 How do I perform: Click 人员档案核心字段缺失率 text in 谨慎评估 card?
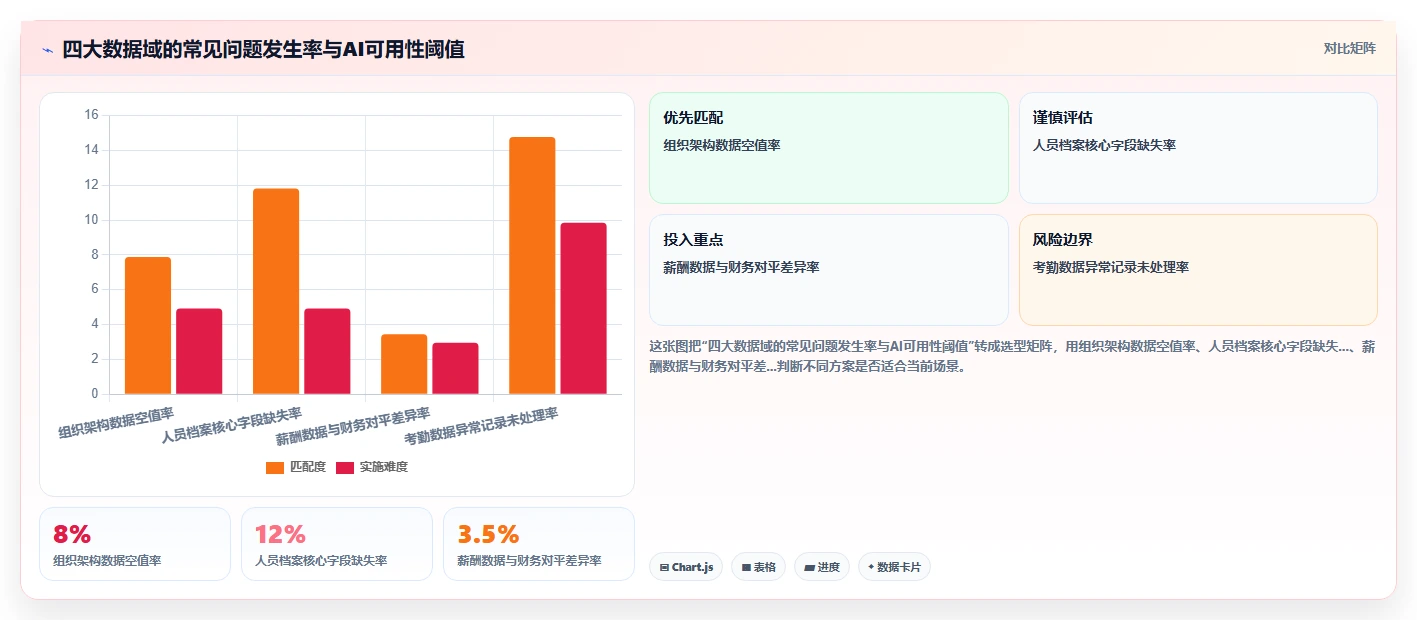pyautogui.click(x=1104, y=145)
